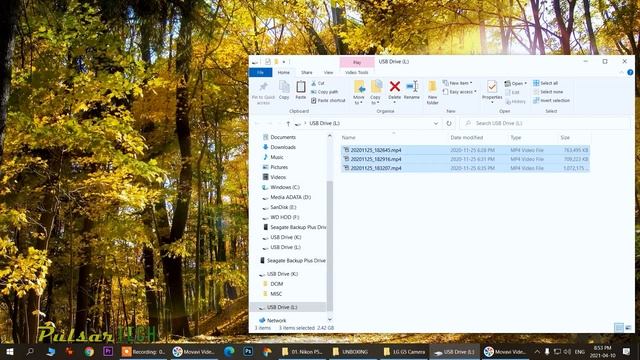This screenshot has height=360, width=640.
Task: Click Invert selection in ribbon
Action: click(551, 100)
